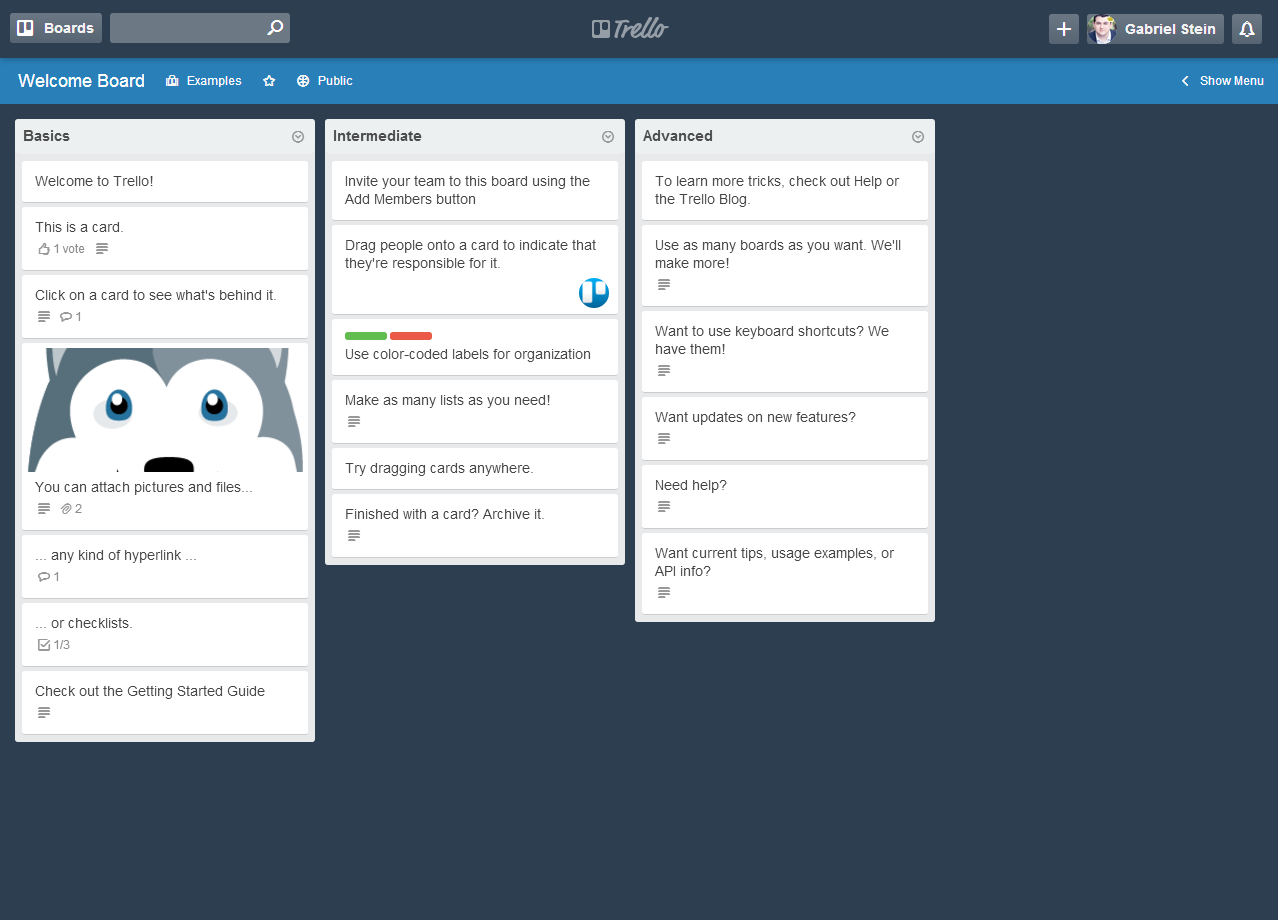Click the briefcase icon beside Examples

(172, 81)
